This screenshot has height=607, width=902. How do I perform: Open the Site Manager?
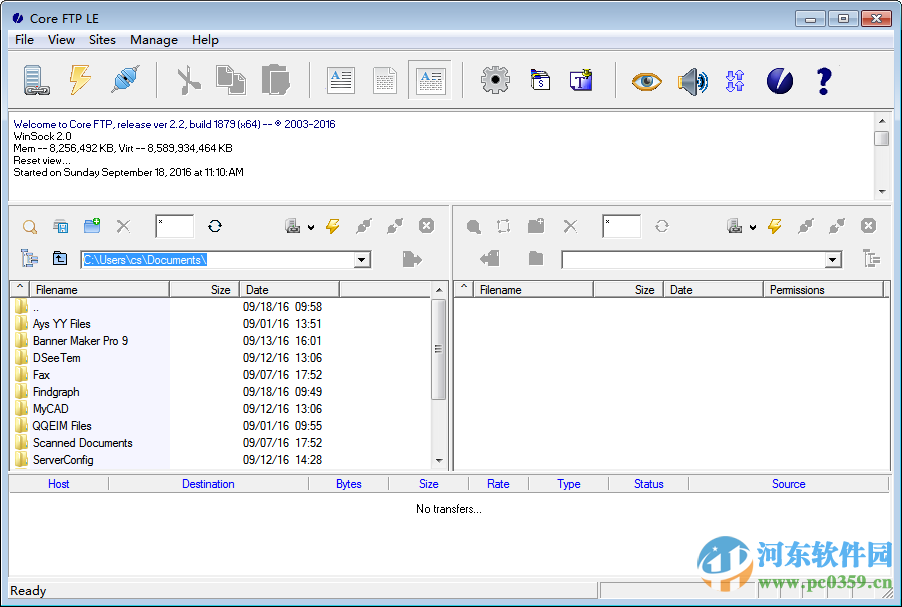point(36,79)
